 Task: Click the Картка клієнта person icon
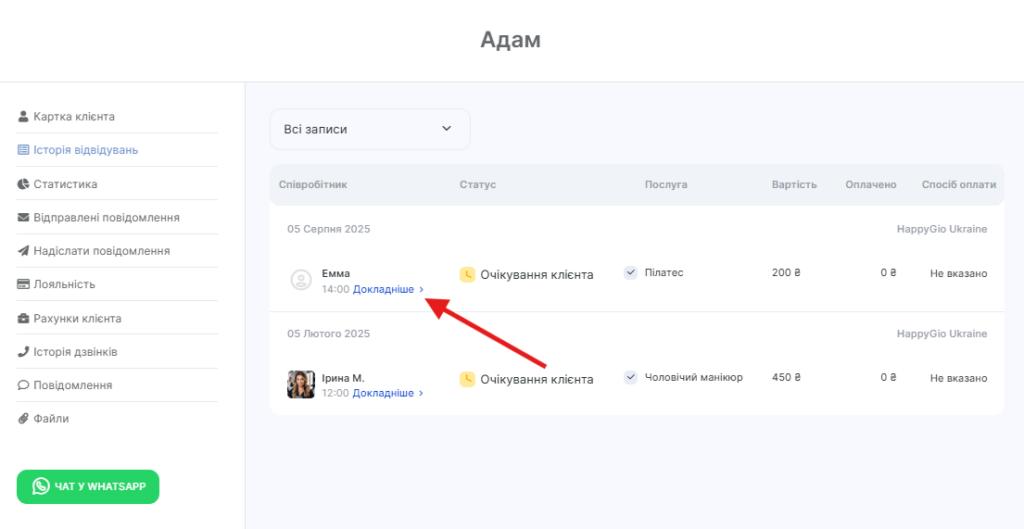[x=24, y=117]
